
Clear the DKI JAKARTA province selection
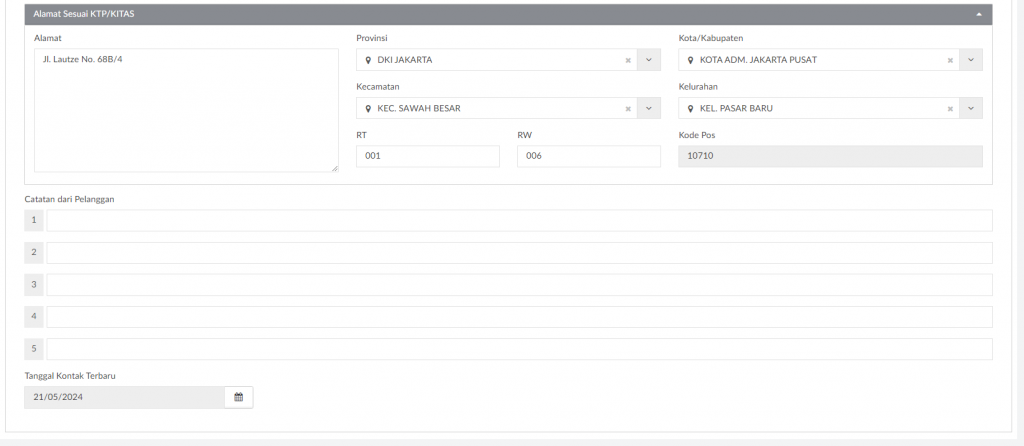(628, 60)
